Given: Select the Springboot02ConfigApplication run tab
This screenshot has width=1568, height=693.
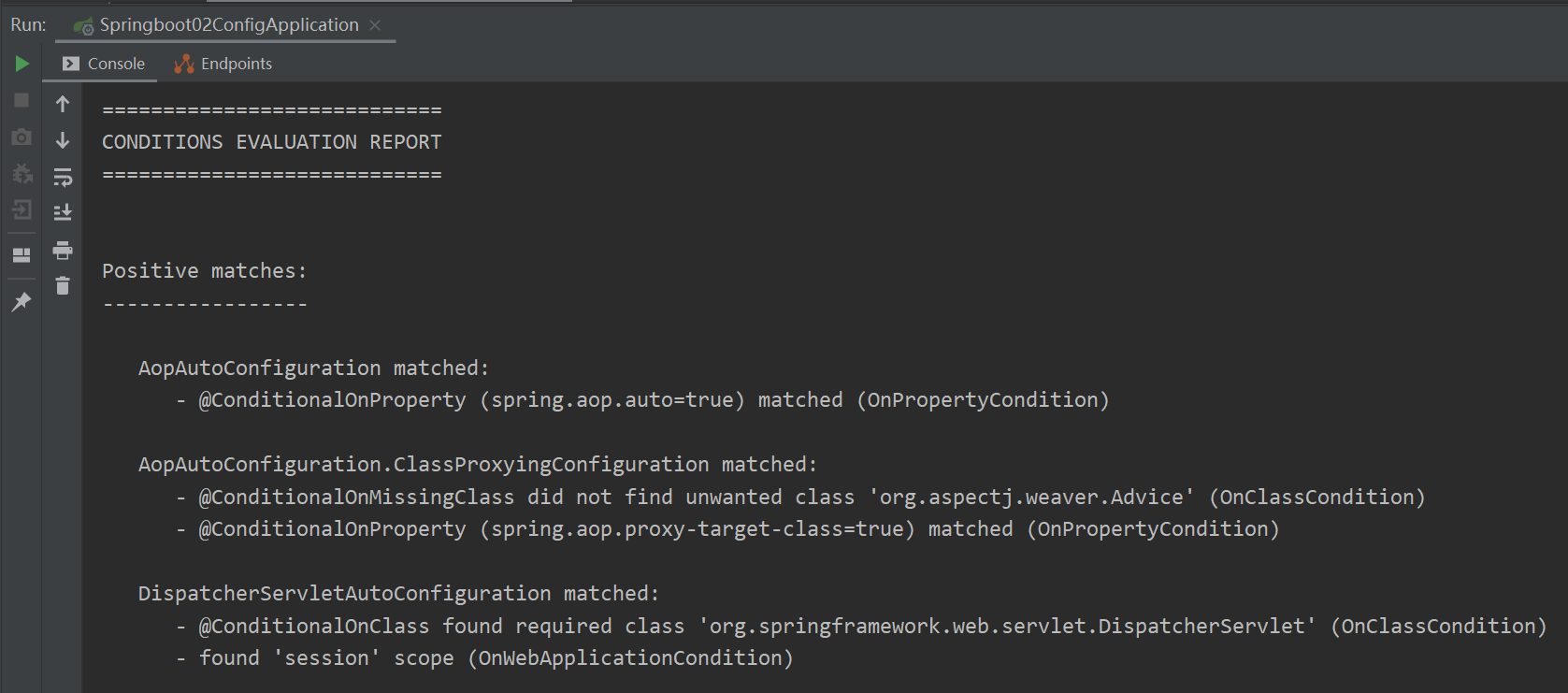Looking at the screenshot, I should 228,25.
